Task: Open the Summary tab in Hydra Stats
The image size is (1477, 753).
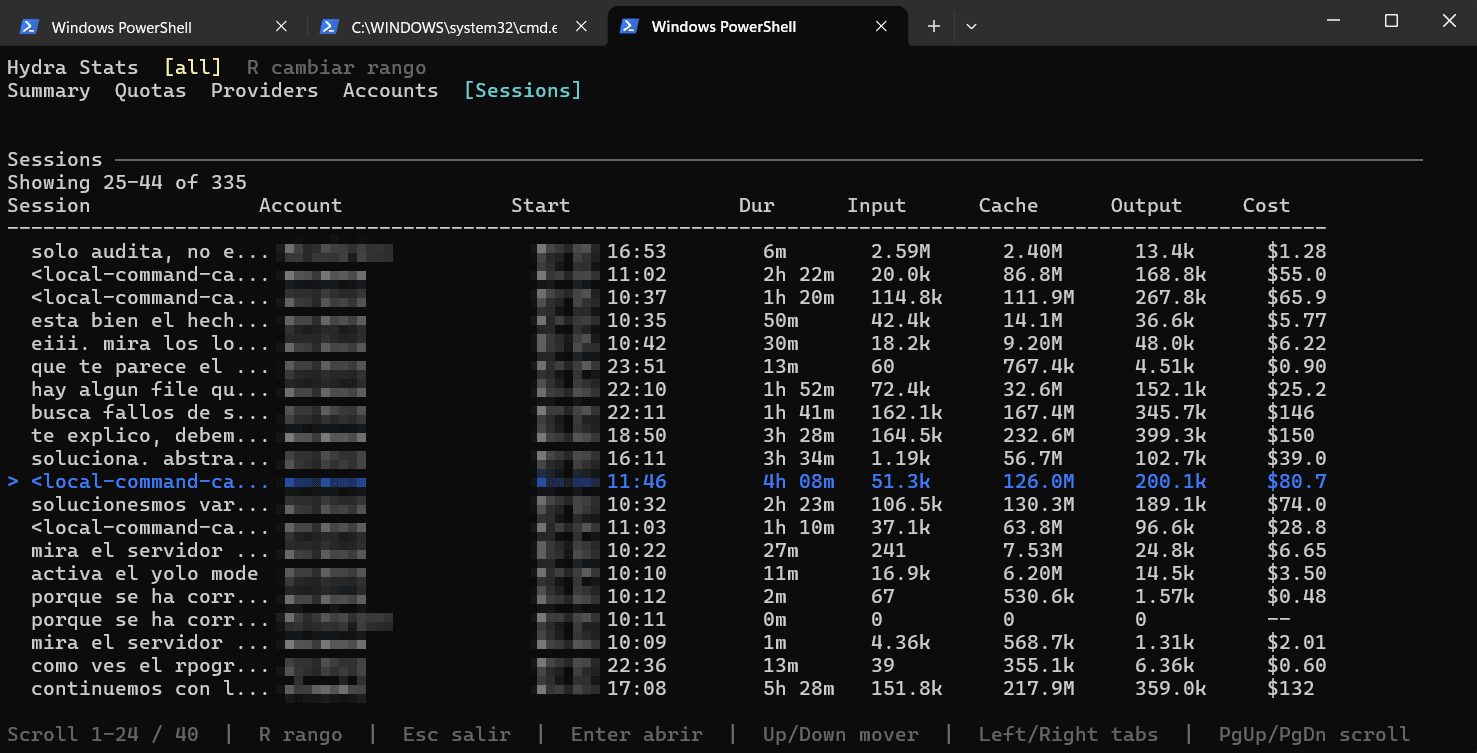Action: [48, 90]
